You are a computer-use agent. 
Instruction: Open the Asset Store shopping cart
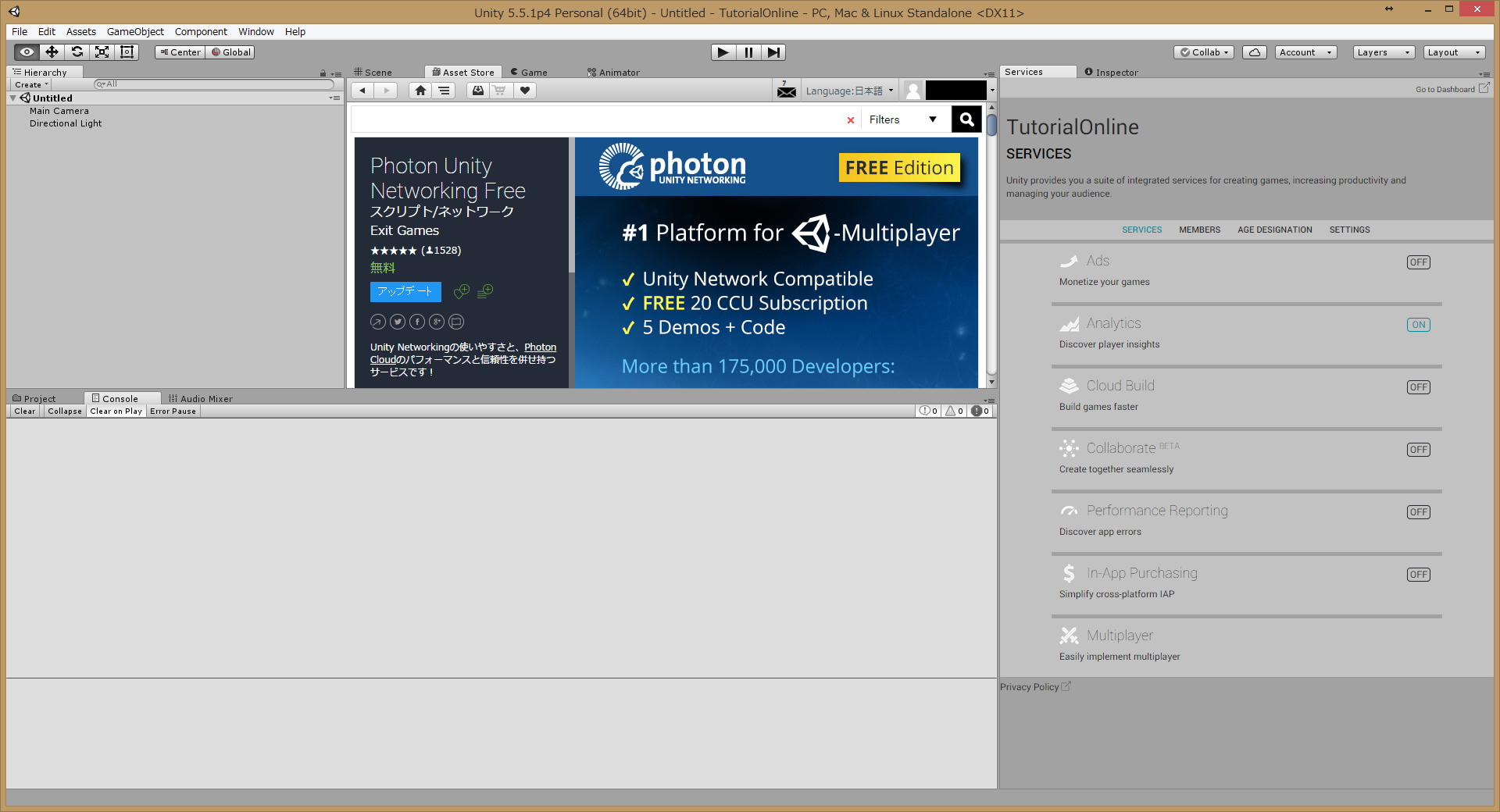(500, 91)
